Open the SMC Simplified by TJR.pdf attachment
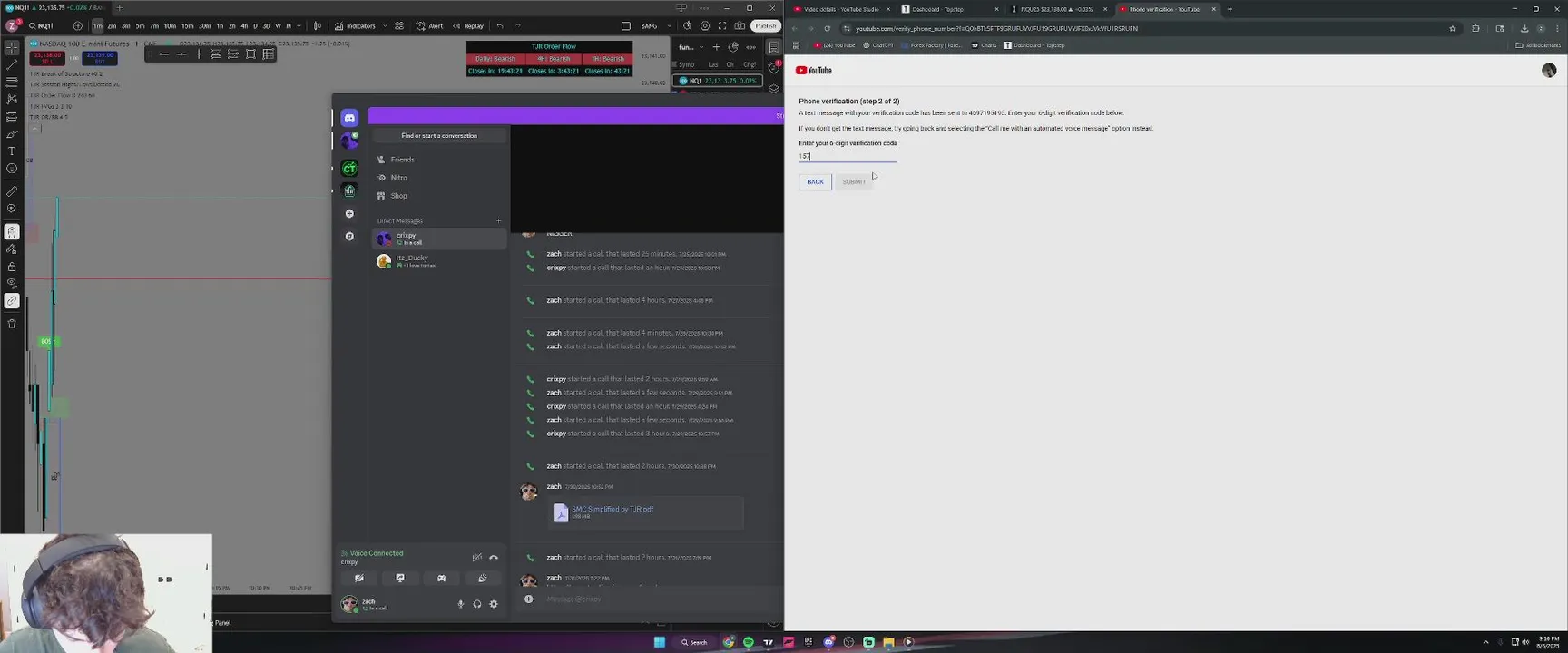This screenshot has height=653, width=1568. click(612, 509)
